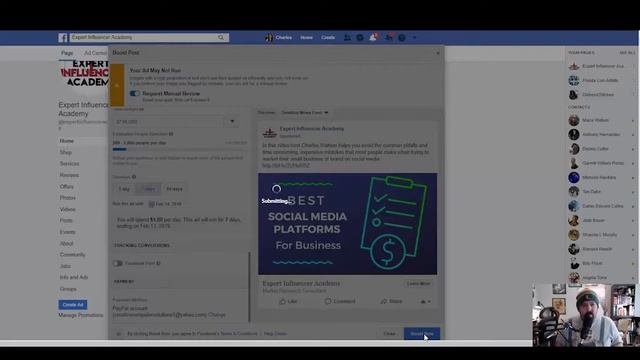Click See All beside Your Pages
This screenshot has height=360, width=640.
627,53
